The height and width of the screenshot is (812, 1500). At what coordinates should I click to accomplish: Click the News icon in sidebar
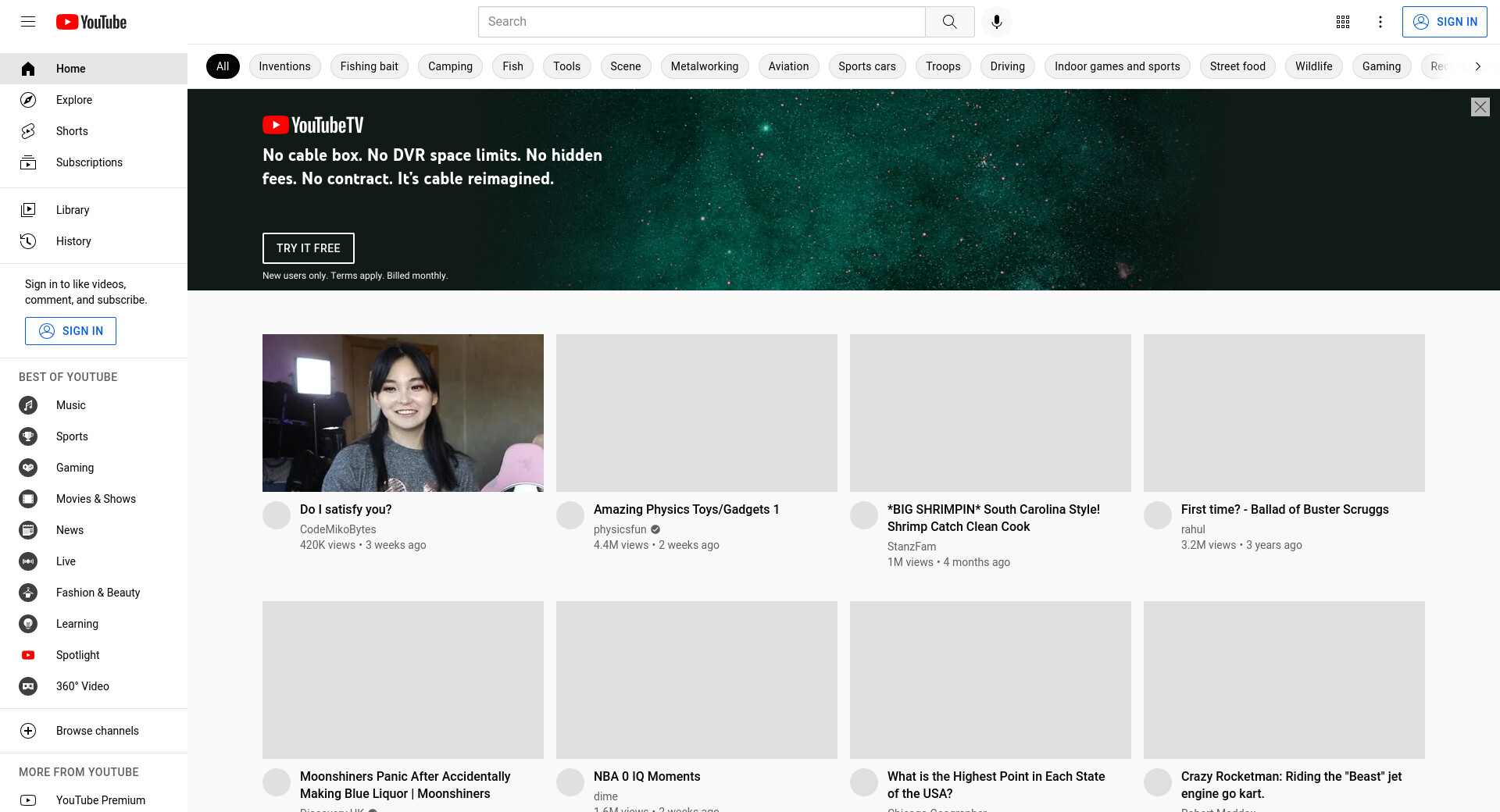28,530
